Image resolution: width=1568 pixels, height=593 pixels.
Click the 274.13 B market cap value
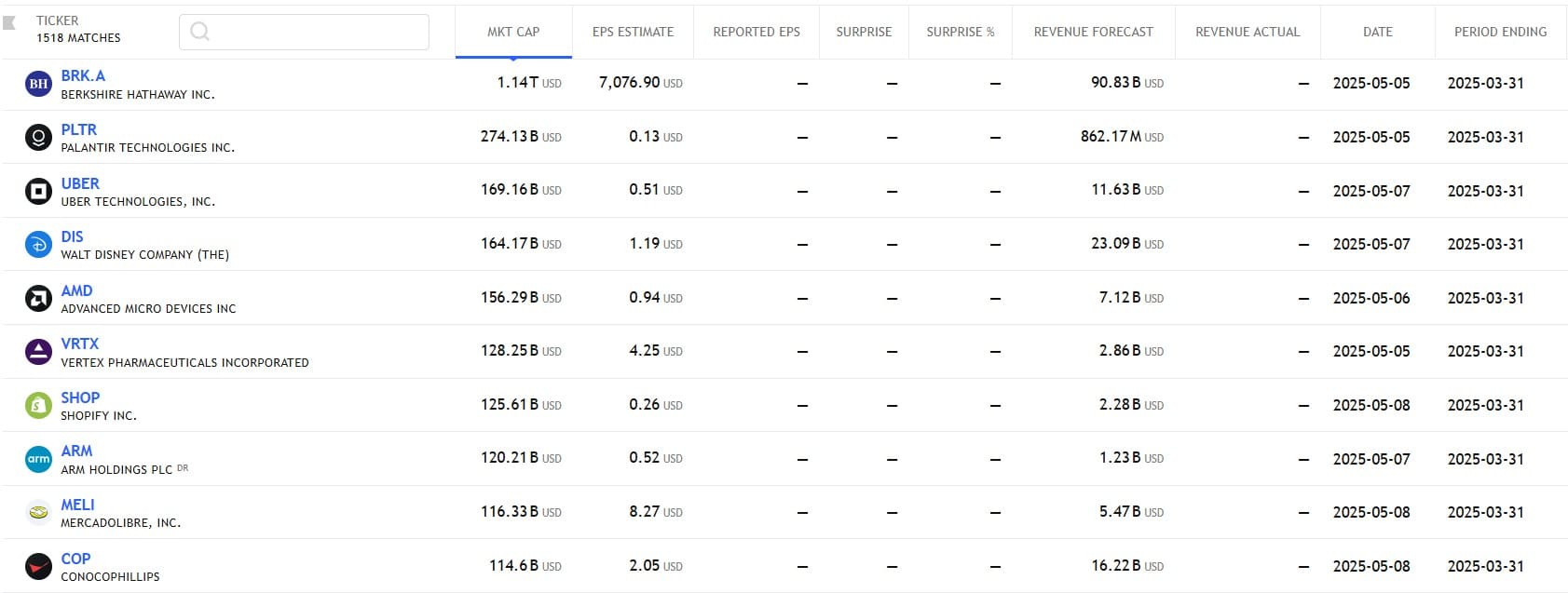pos(521,137)
